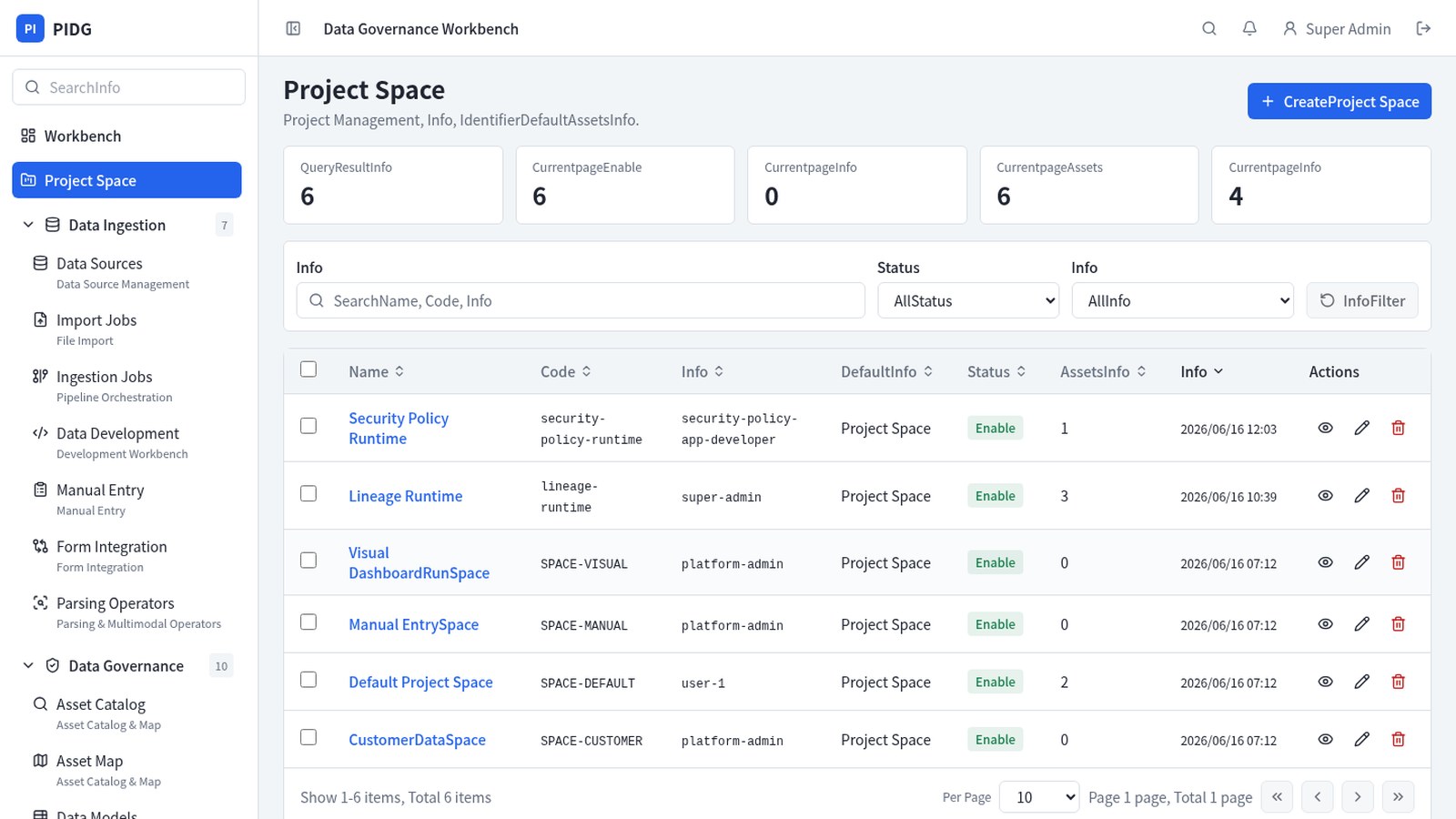Check the Manual EntrySpace row checkbox
This screenshot has width=1456, height=819.
(x=308, y=622)
